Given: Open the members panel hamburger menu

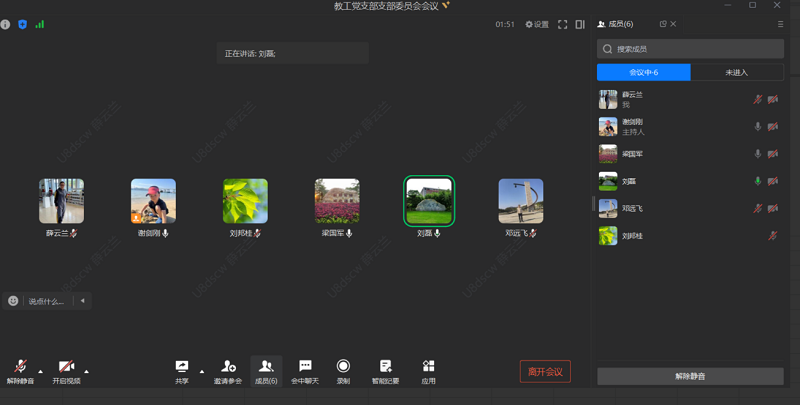Looking at the screenshot, I should (780, 24).
